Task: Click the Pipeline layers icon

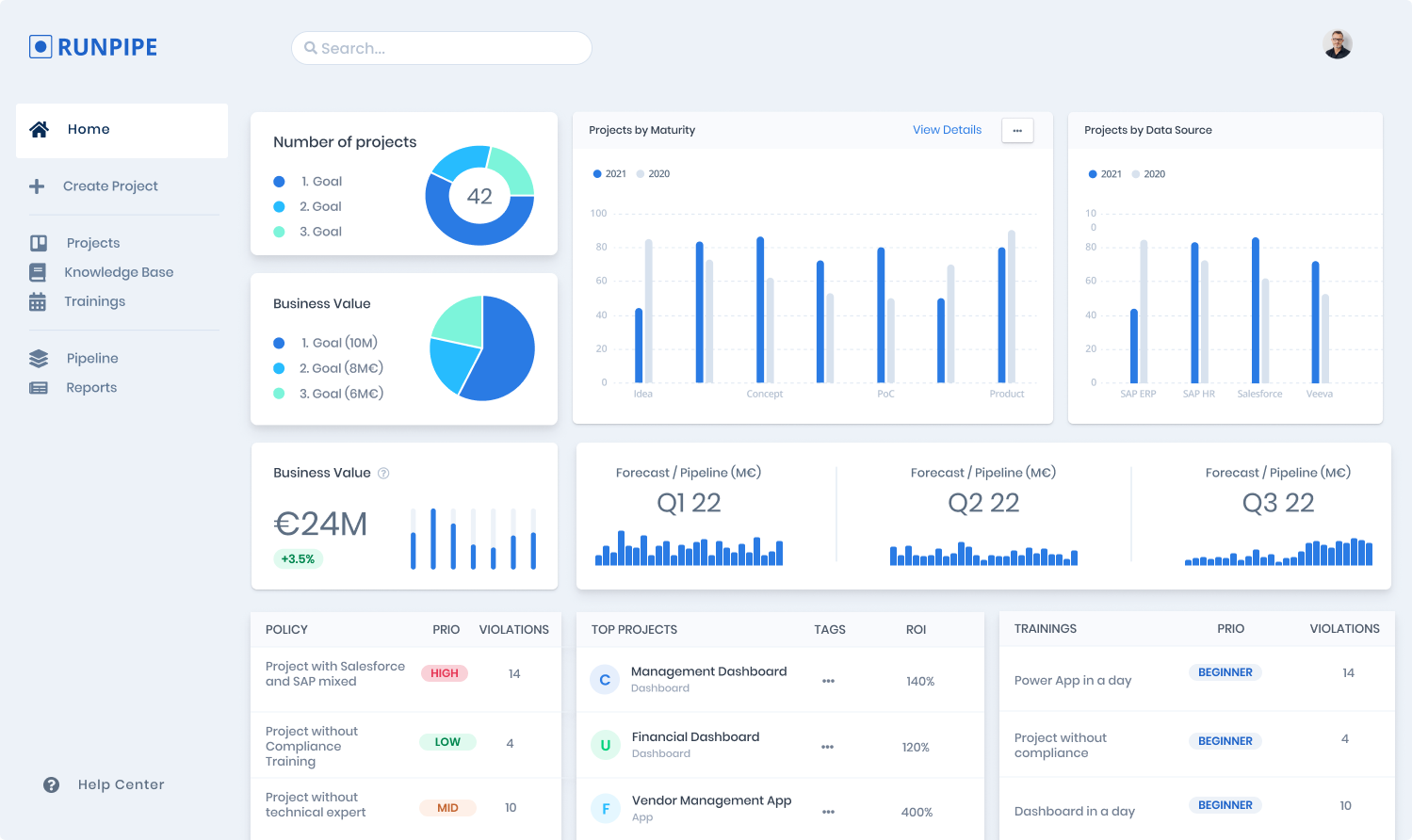Action: click(38, 358)
